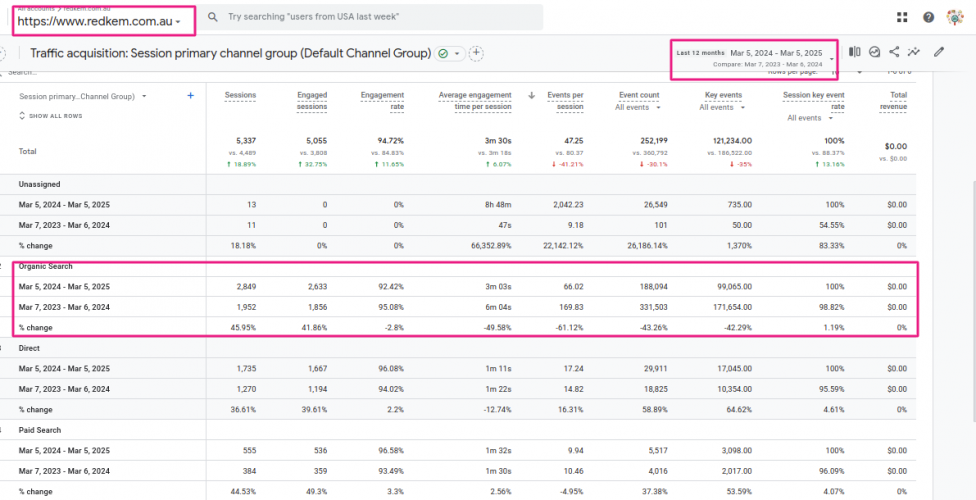Click Paid Search sessions value 555

coord(249,451)
